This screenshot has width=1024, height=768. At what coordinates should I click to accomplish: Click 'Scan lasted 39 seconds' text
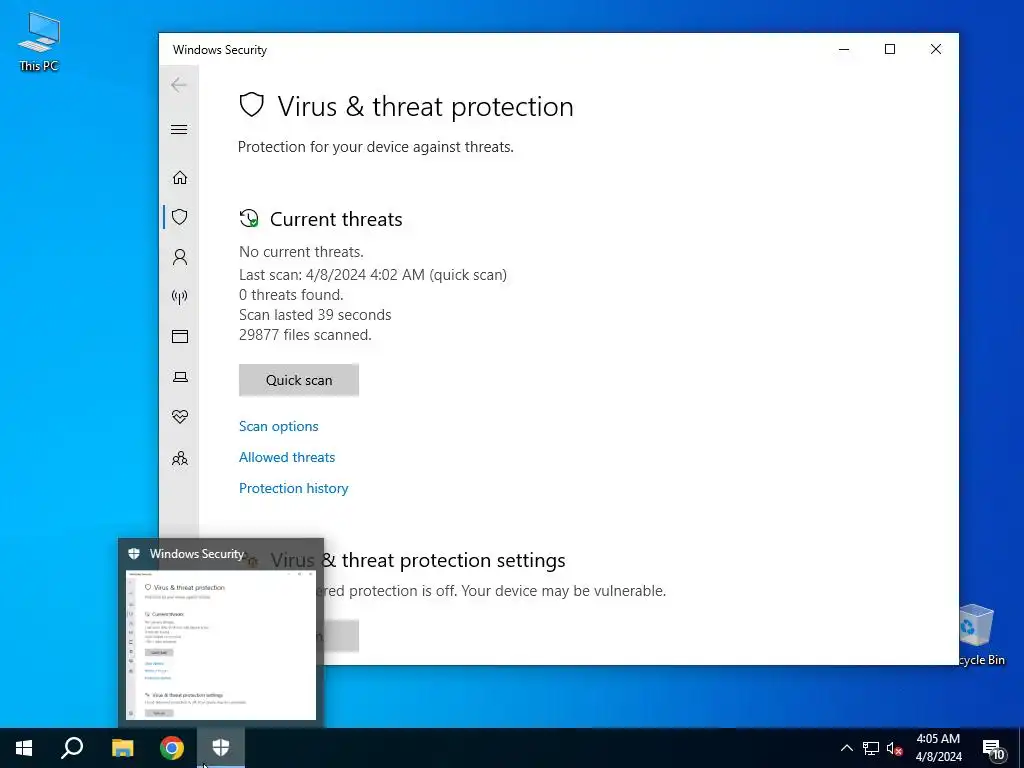pos(315,315)
